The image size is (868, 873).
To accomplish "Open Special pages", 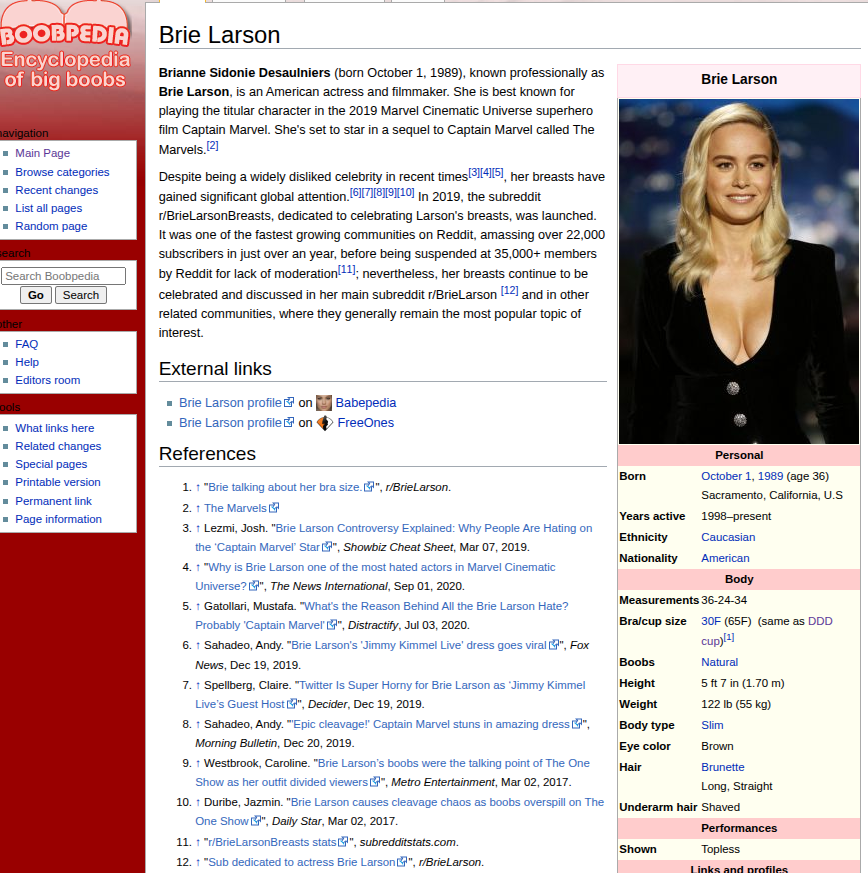I will 51,464.
